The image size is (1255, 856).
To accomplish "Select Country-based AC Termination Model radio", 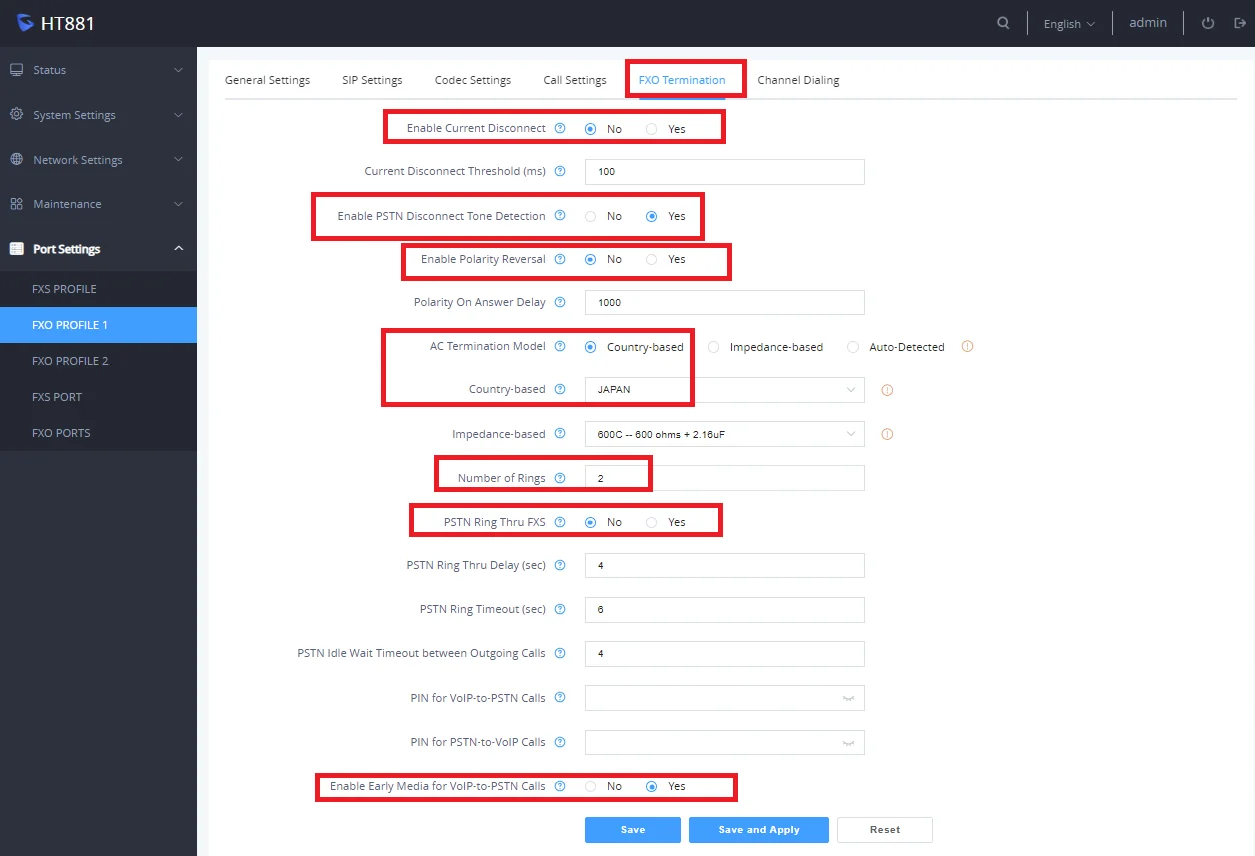I will pos(590,347).
